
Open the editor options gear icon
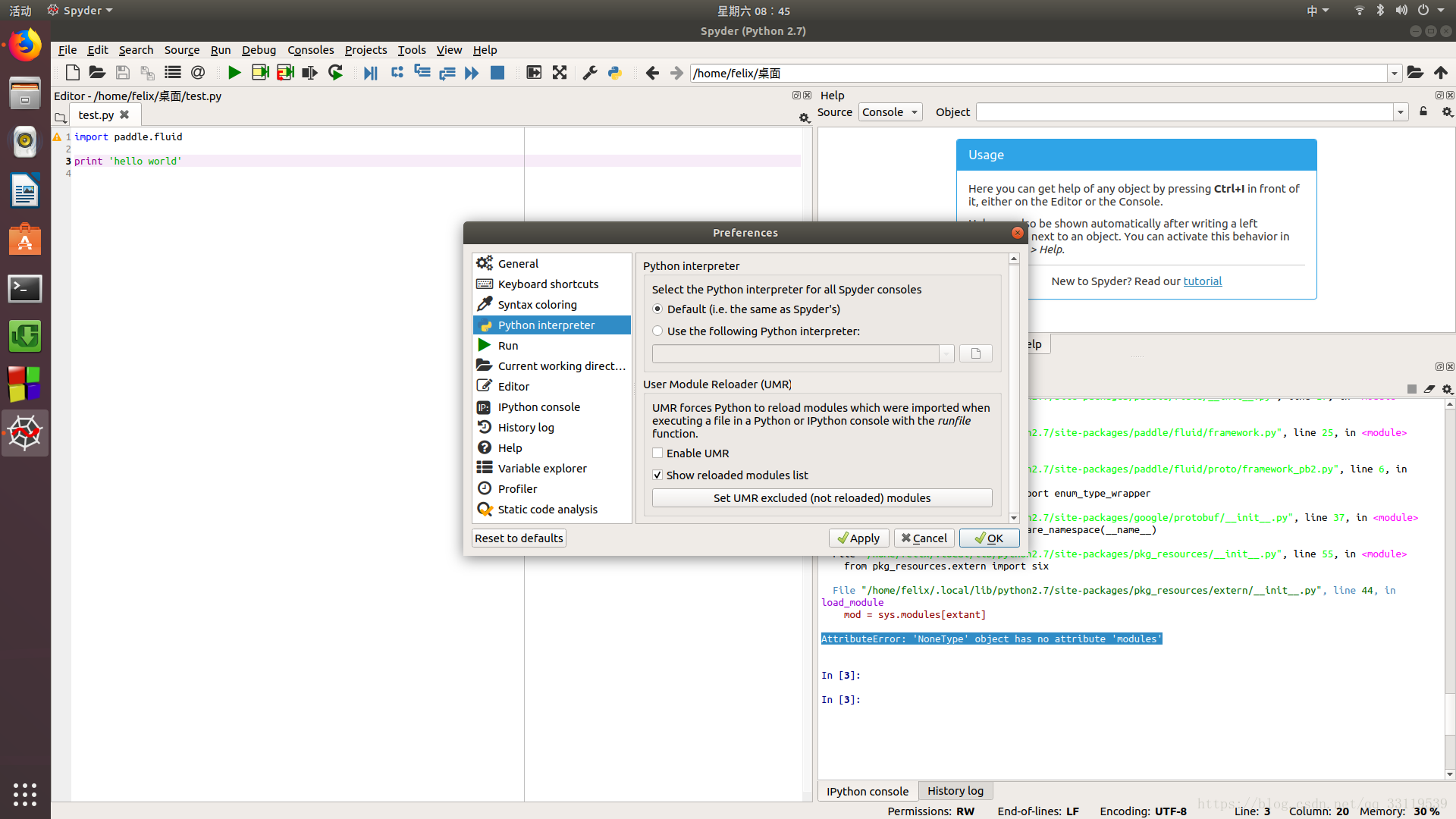[x=804, y=117]
